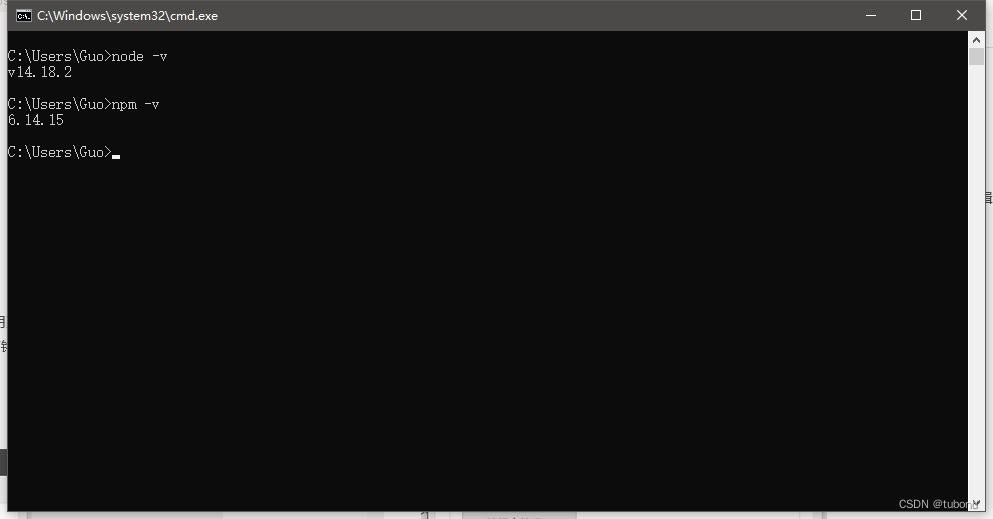
Task: Select the v14.18.2 output line
Action: (x=40, y=72)
